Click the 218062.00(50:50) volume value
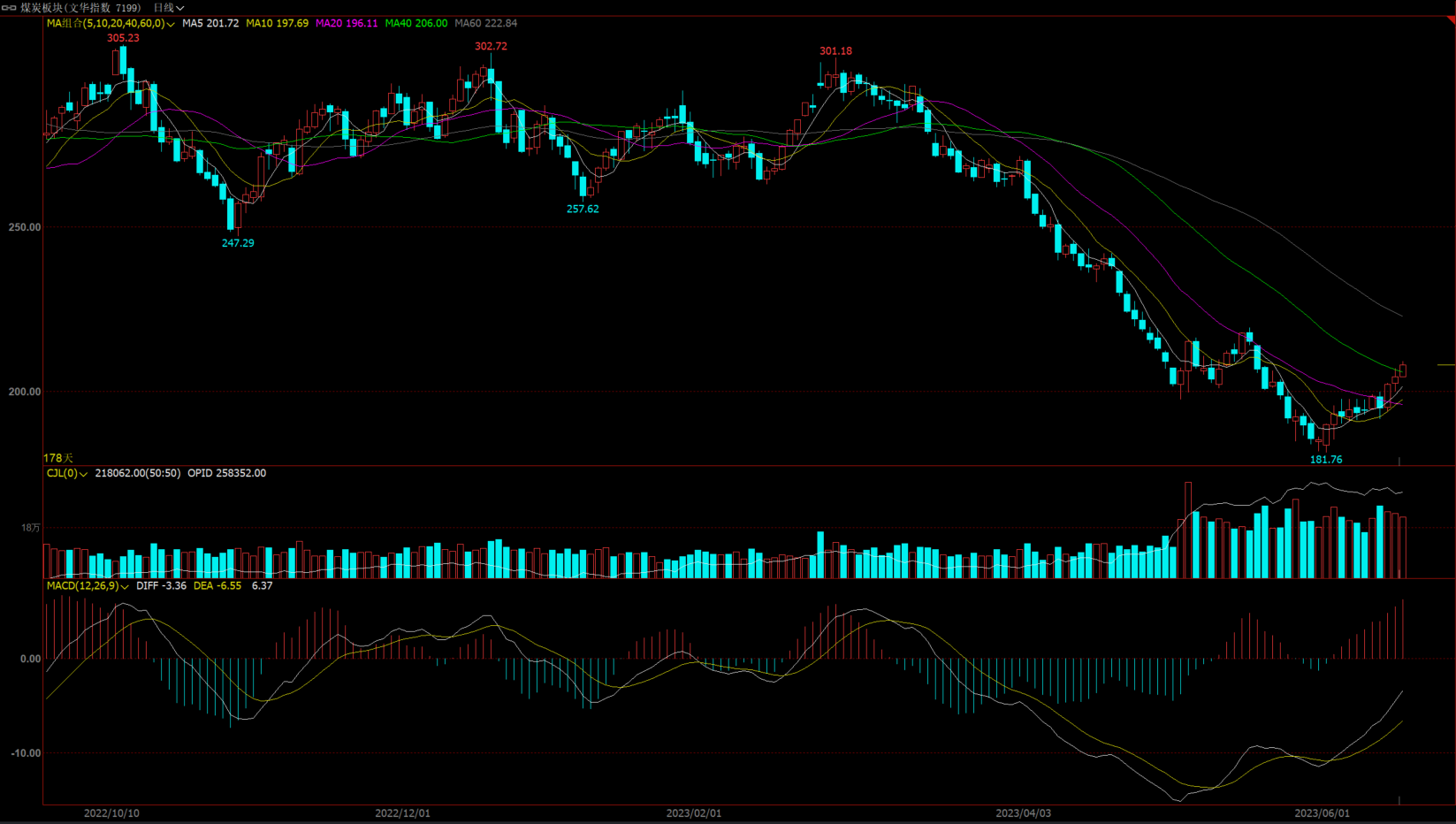 137,473
